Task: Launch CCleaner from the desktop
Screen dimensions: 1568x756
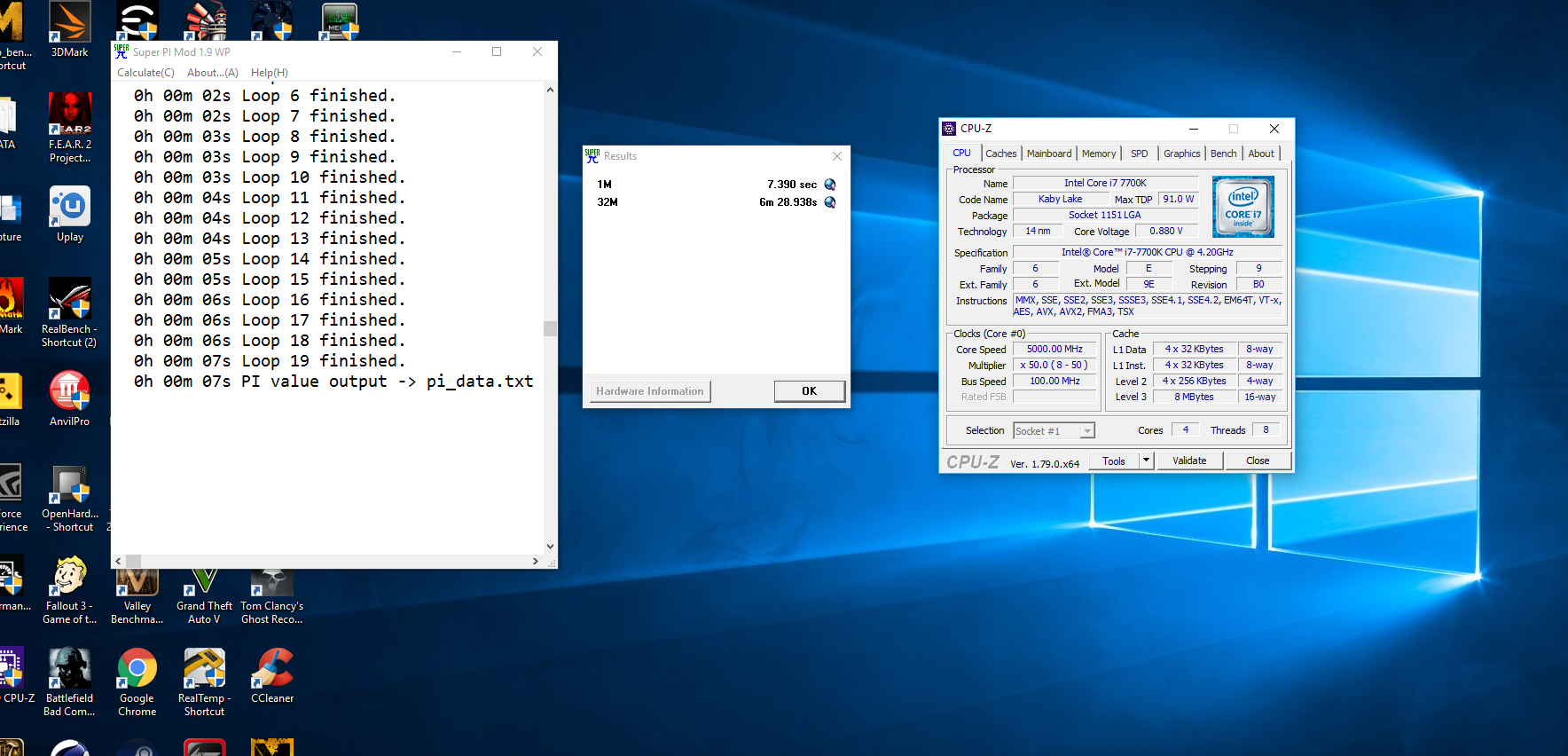Action: click(271, 676)
